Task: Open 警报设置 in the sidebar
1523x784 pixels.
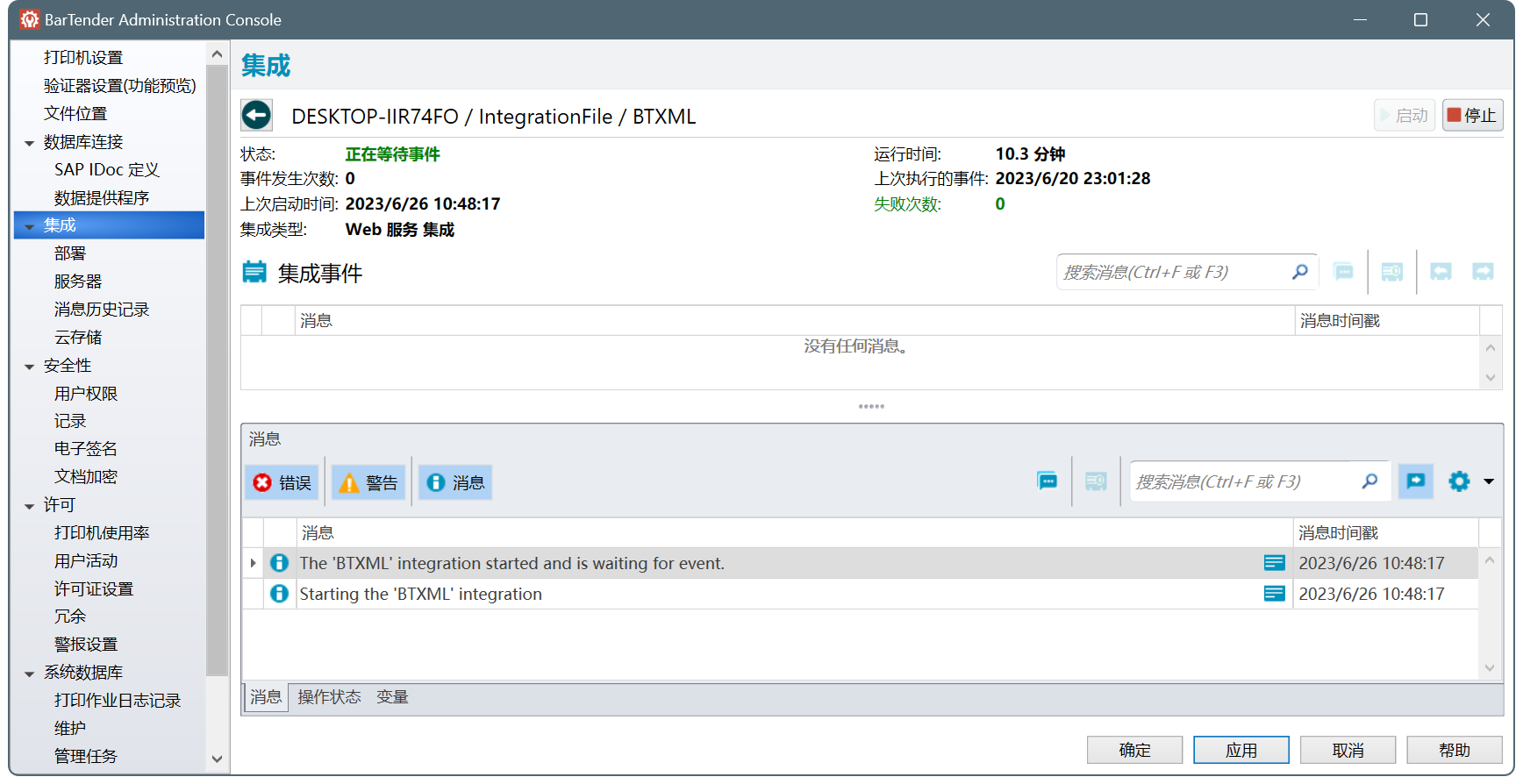Action: pyautogui.click(x=86, y=645)
